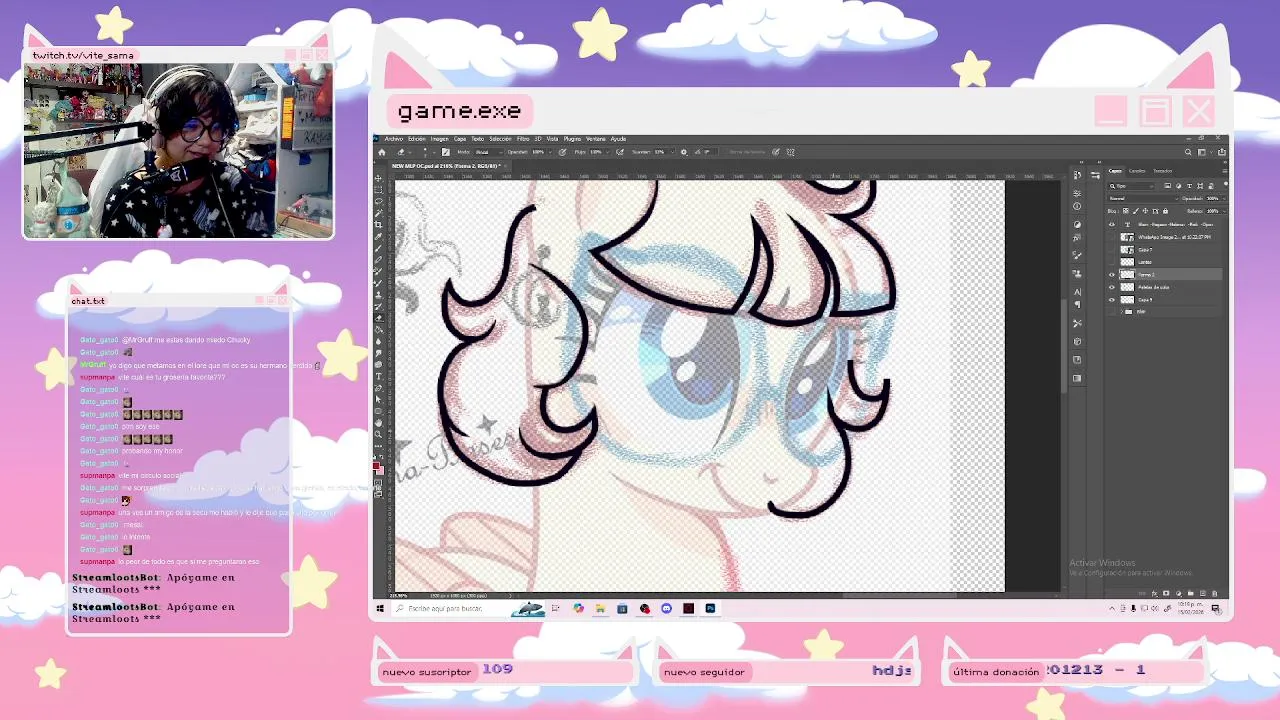Screen dimensions: 1280x720
Task: Open the Filtro menu
Action: pyautogui.click(x=523, y=139)
